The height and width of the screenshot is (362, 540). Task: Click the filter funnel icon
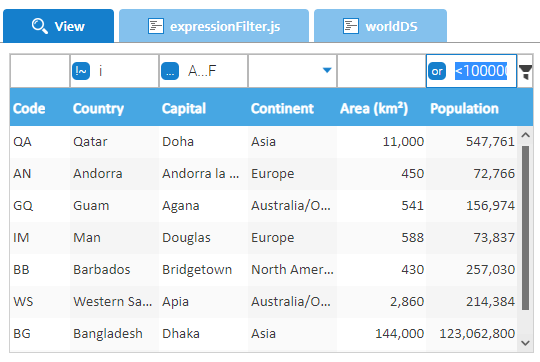[x=526, y=72]
